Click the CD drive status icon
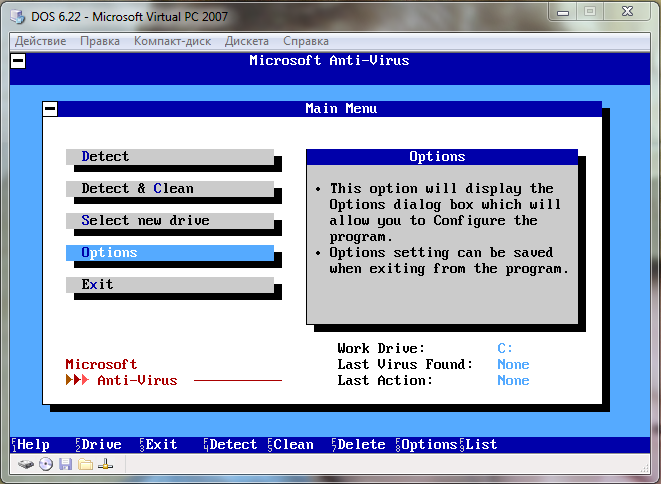Image resolution: width=661 pixels, height=484 pixels. [x=46, y=464]
